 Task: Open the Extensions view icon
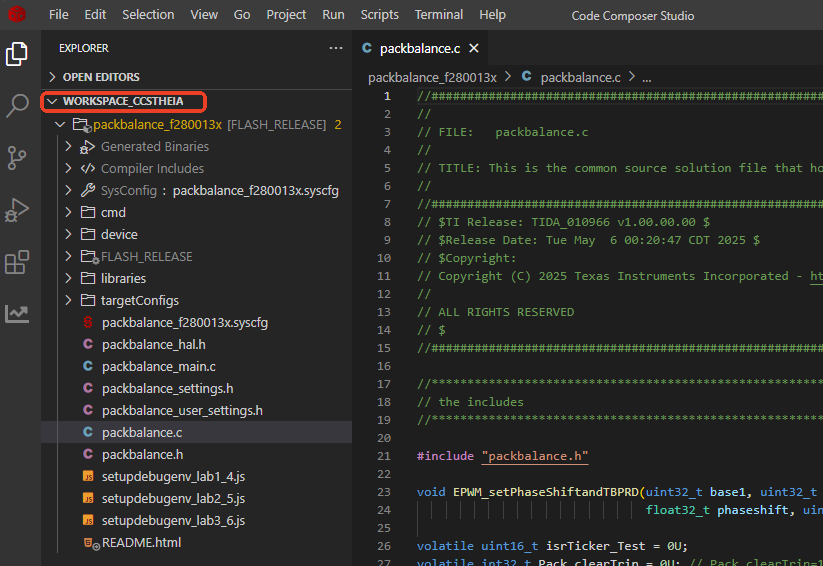[x=17, y=262]
